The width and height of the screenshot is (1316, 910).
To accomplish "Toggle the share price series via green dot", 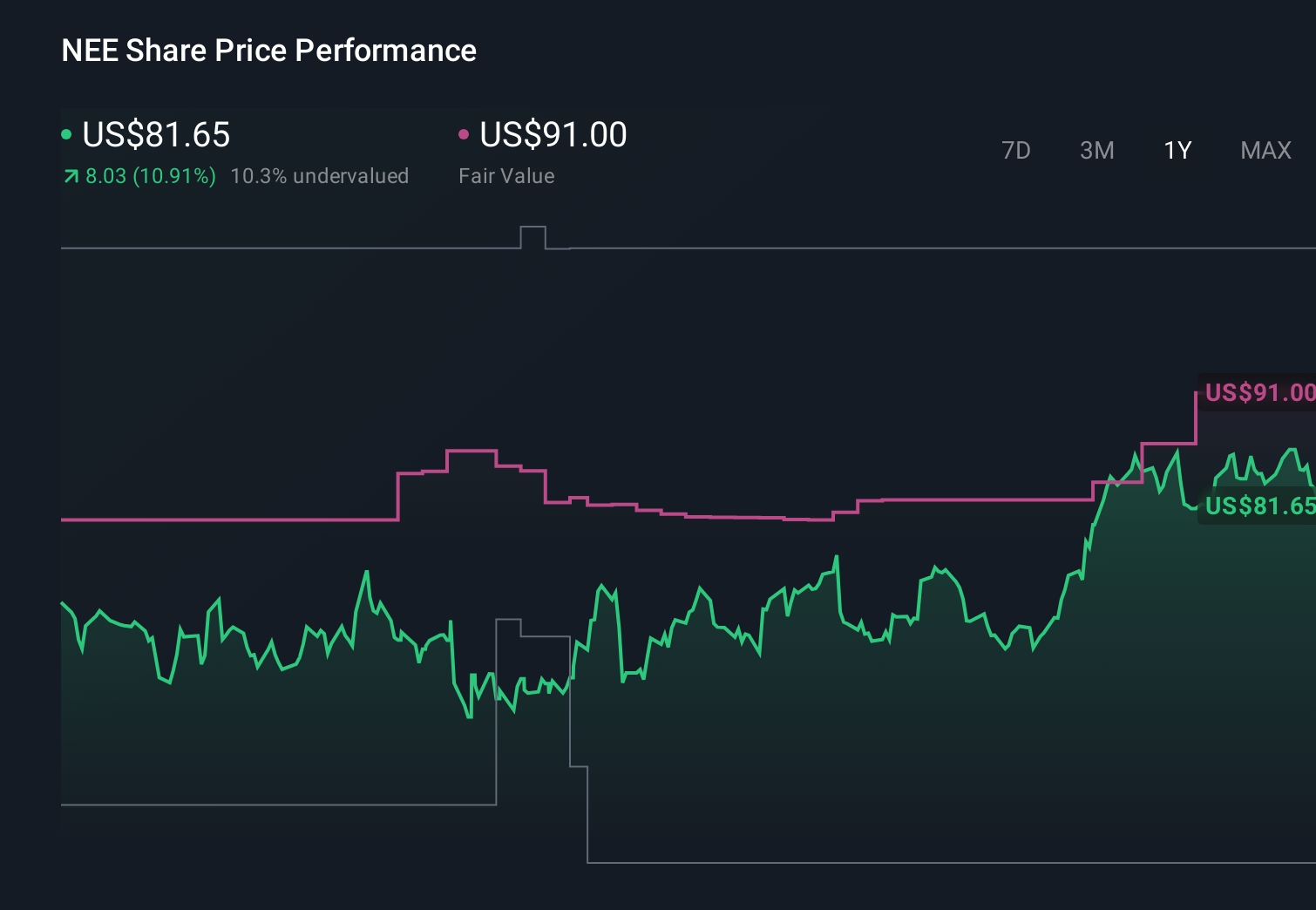I will (66, 133).
